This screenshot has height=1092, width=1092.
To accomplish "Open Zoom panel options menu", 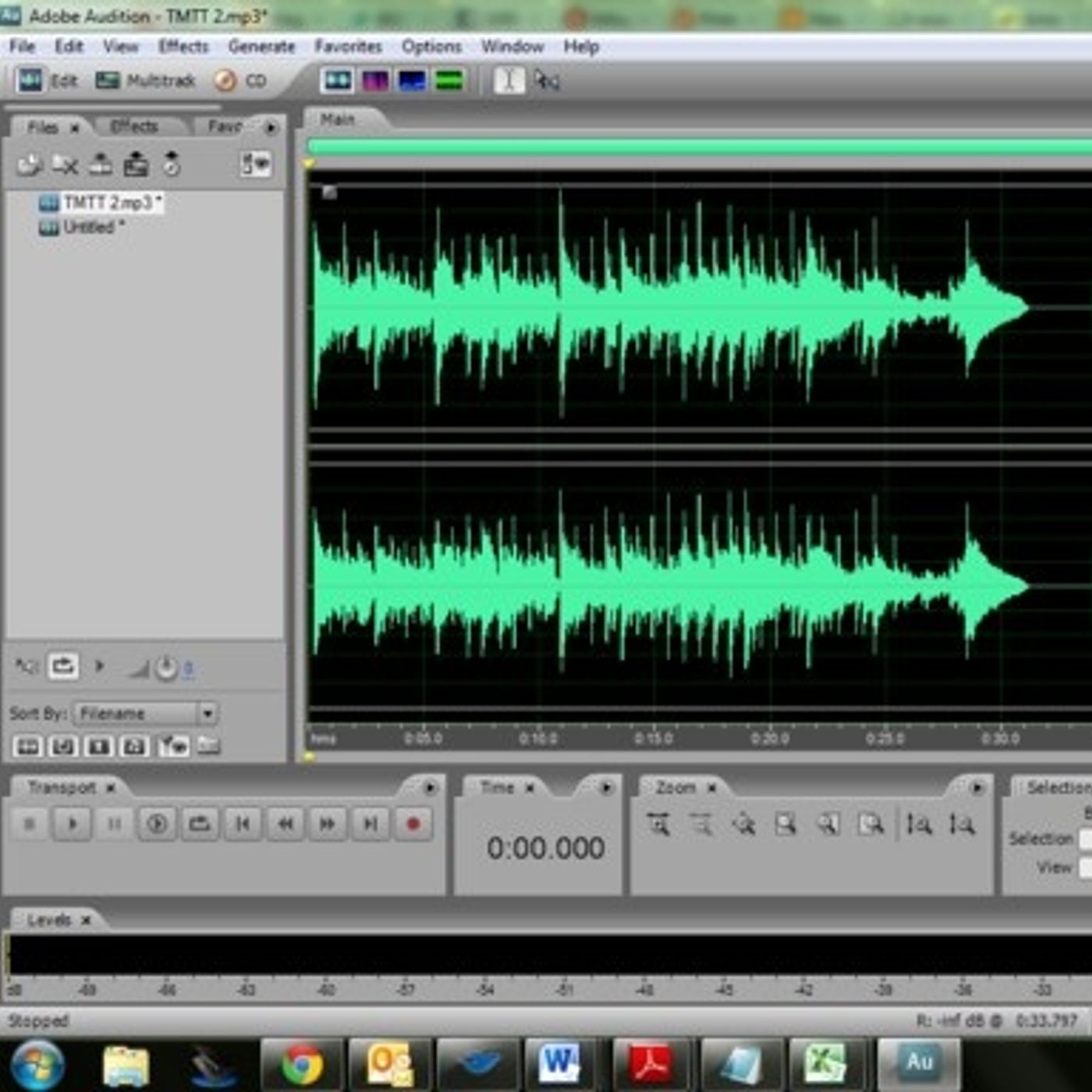I will point(977,789).
